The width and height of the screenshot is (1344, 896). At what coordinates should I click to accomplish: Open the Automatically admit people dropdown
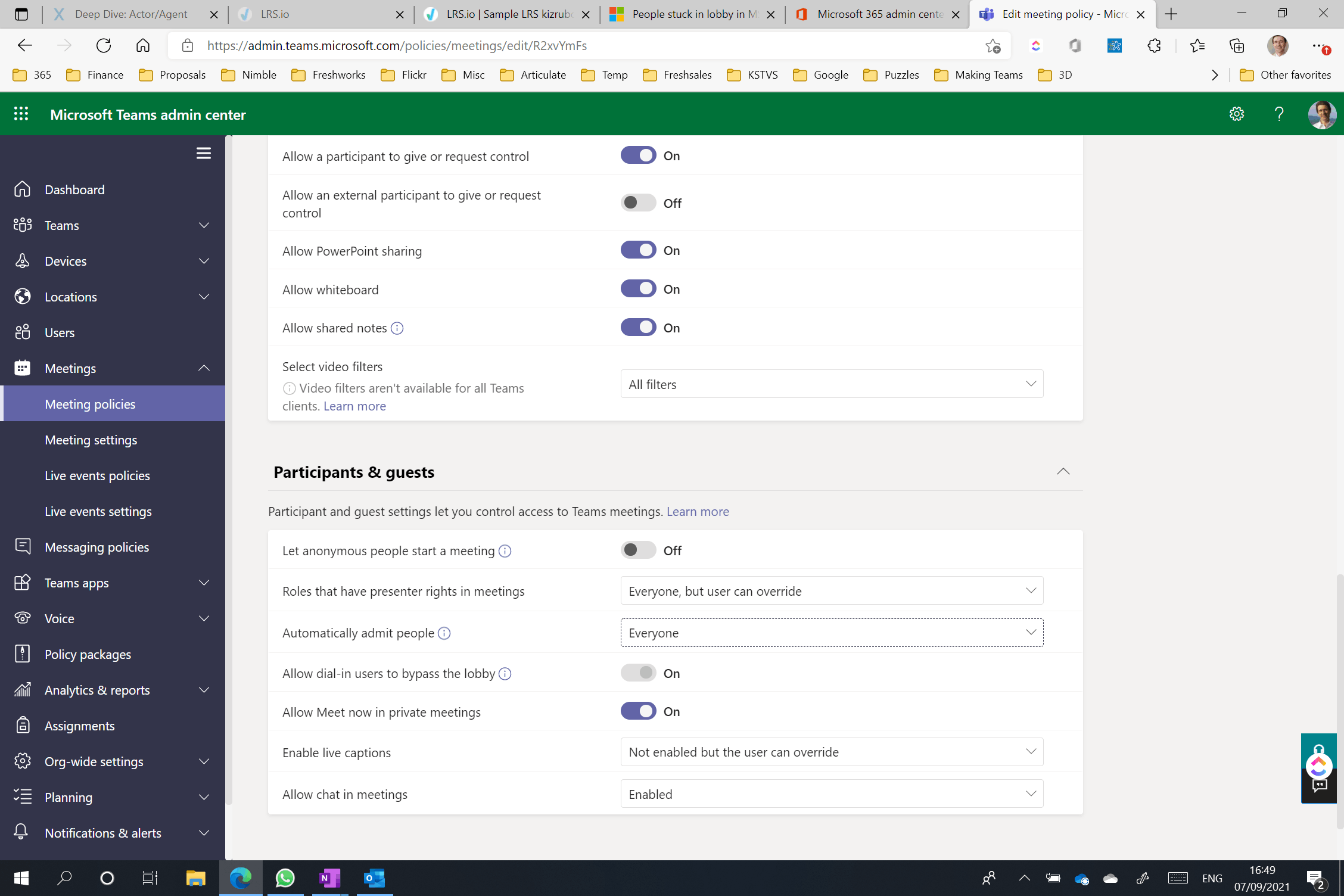click(832, 633)
